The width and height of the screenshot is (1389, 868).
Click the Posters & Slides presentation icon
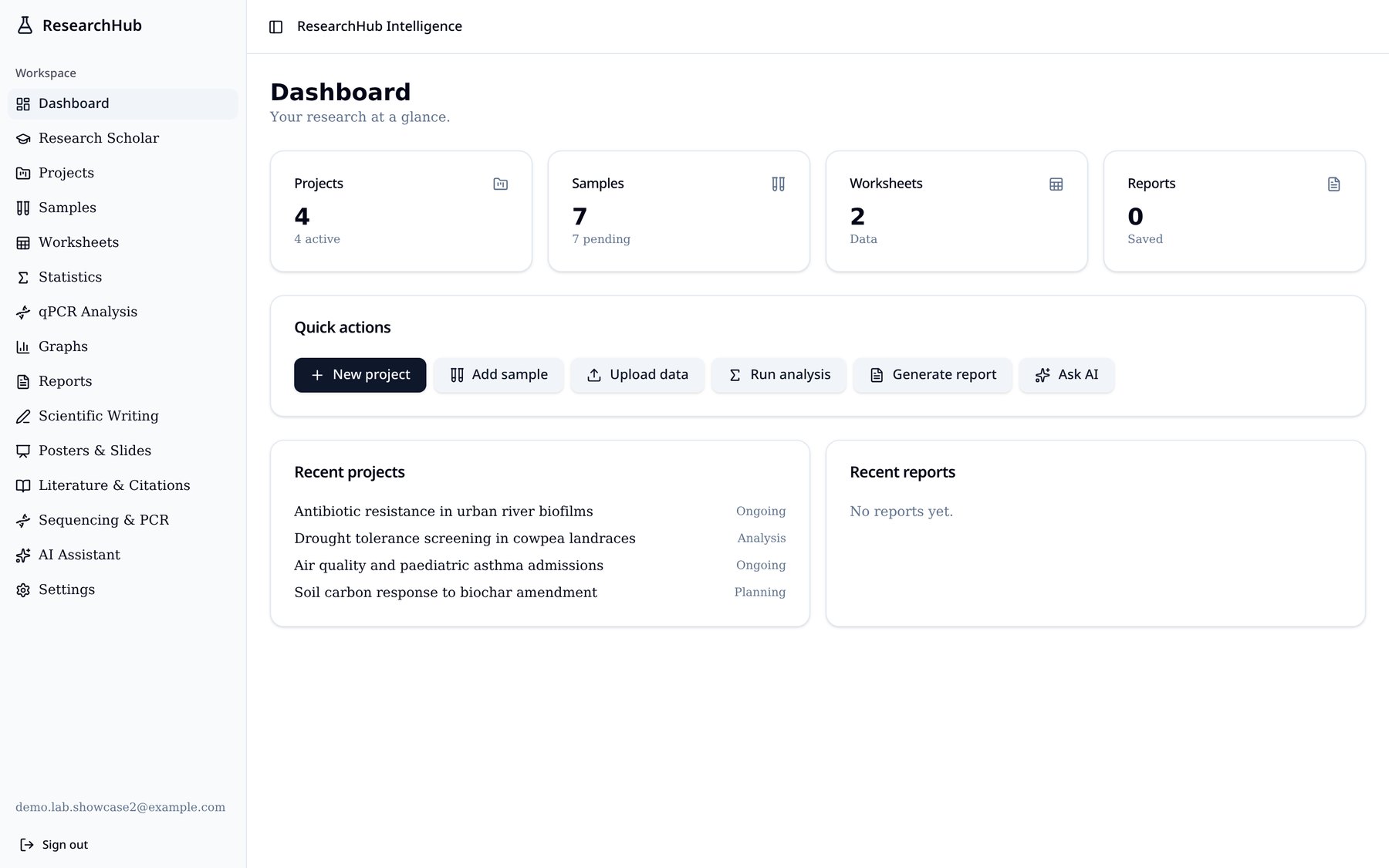(x=23, y=451)
